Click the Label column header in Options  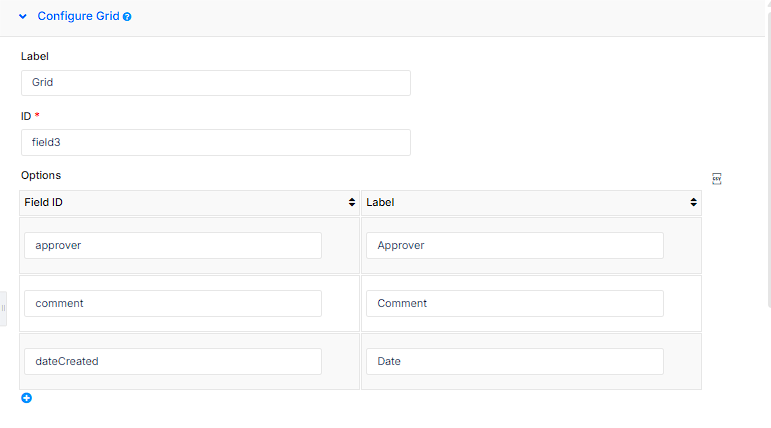click(532, 203)
